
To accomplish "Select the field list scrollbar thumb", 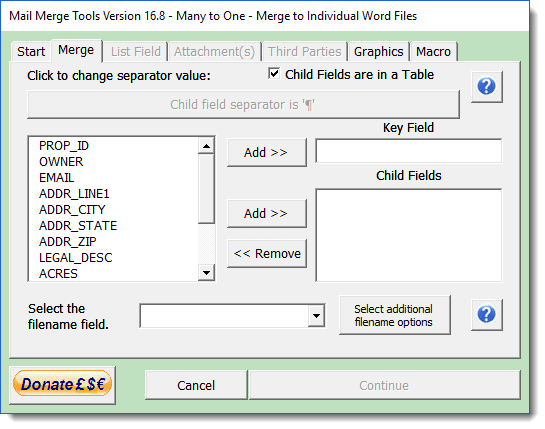I will pos(206,189).
